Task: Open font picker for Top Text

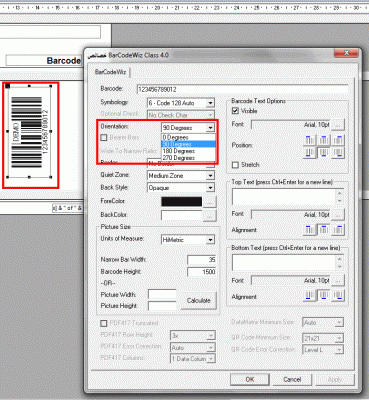Action: (338, 215)
